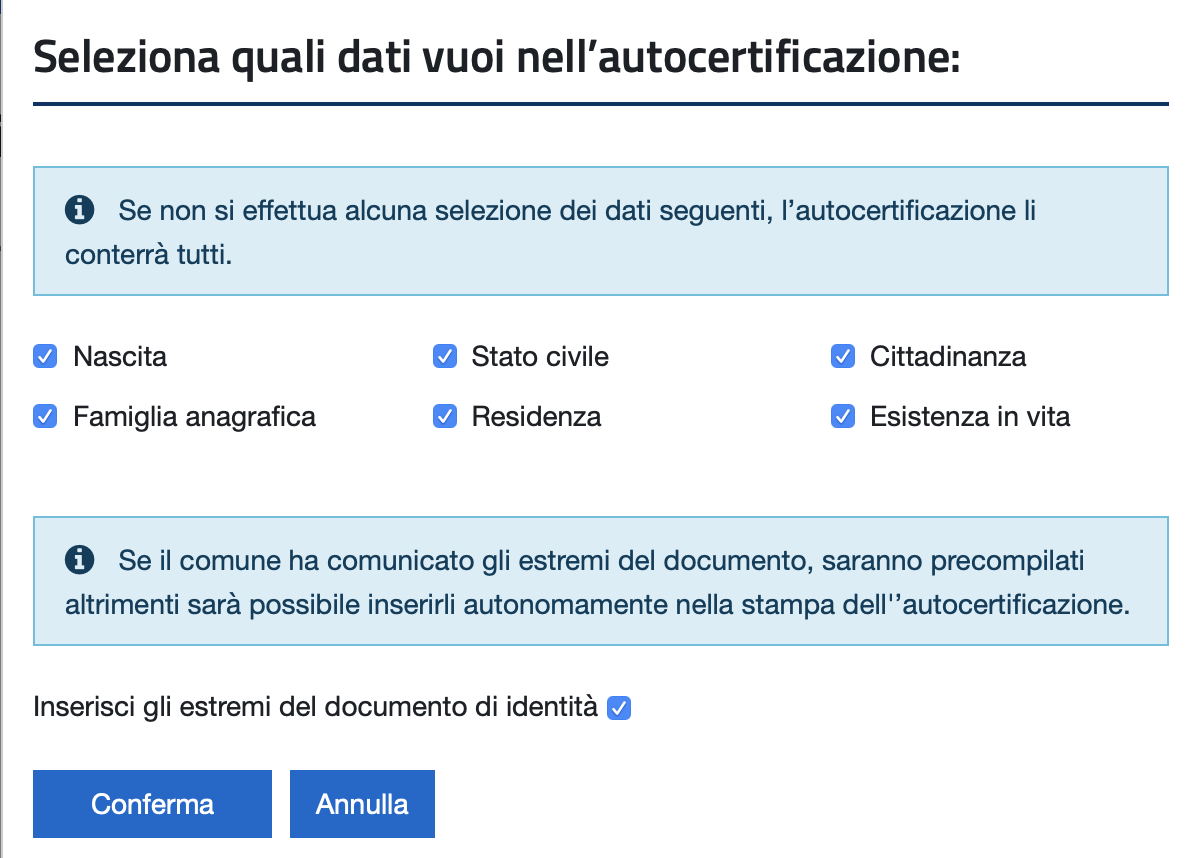Click the 'Se non si effettua' notice text
Screen dimensions: 1194x858
pyautogui.click(x=550, y=232)
